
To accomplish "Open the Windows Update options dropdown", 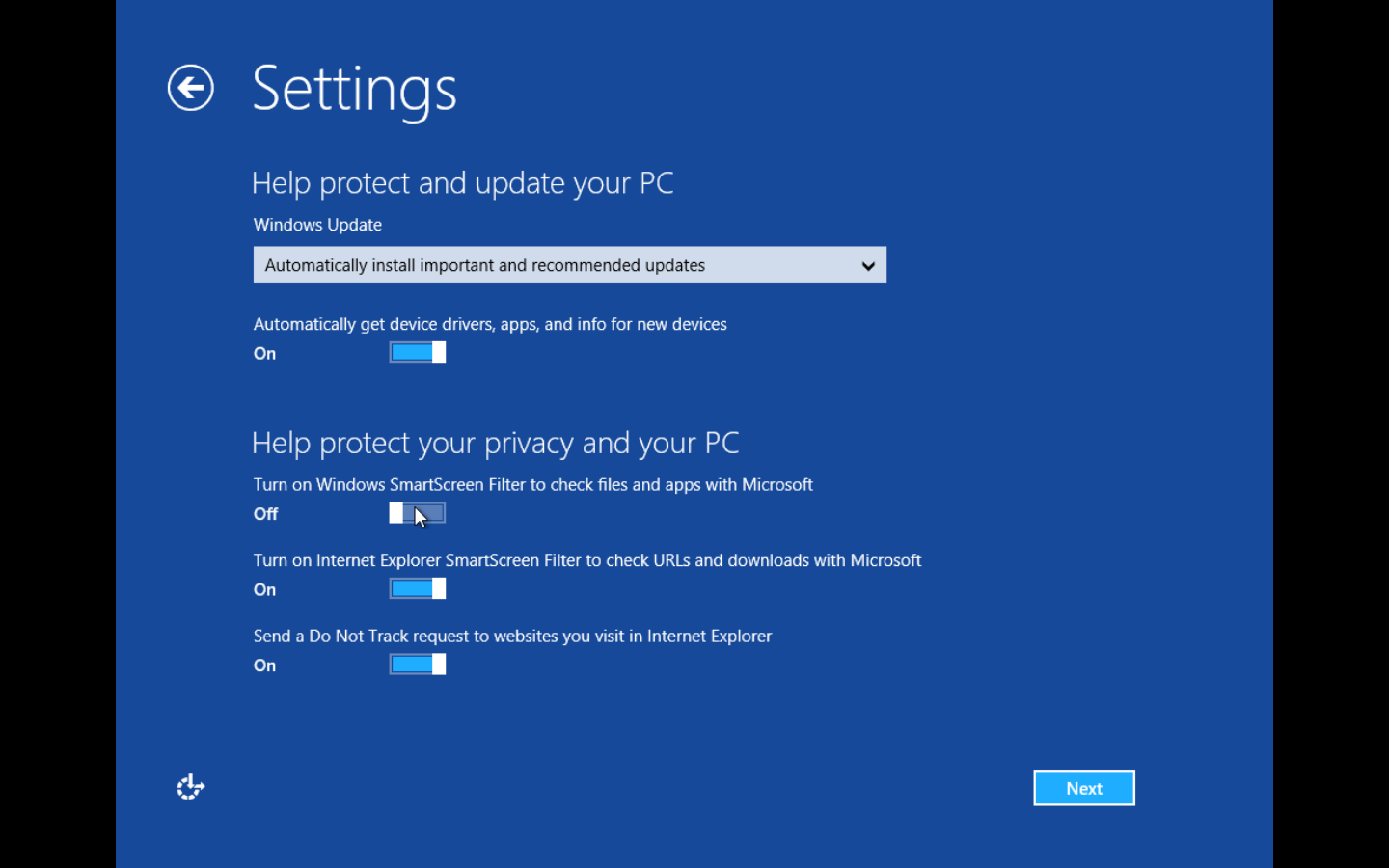I will (569, 264).
